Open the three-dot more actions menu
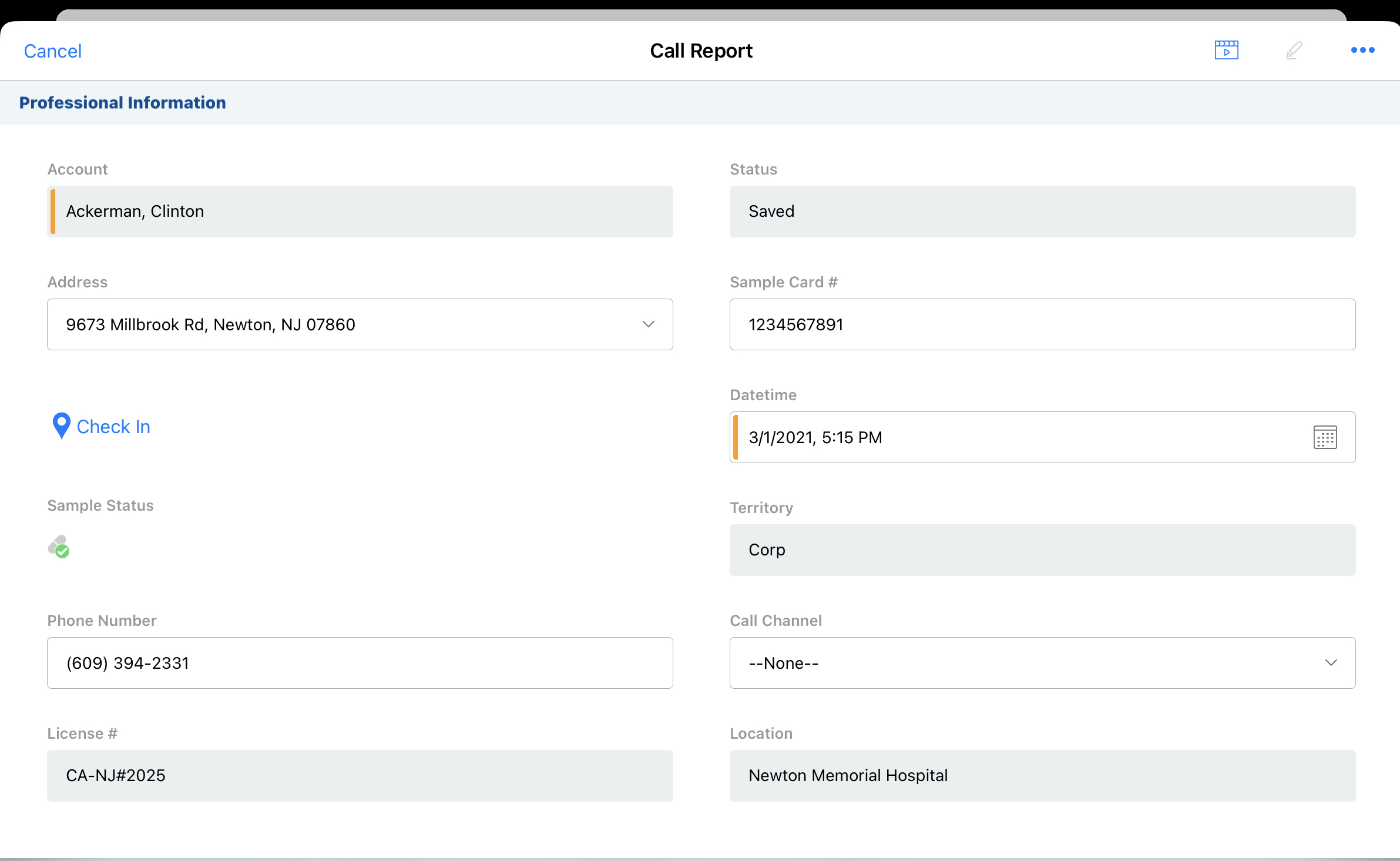The height and width of the screenshot is (861, 1400). click(x=1362, y=51)
